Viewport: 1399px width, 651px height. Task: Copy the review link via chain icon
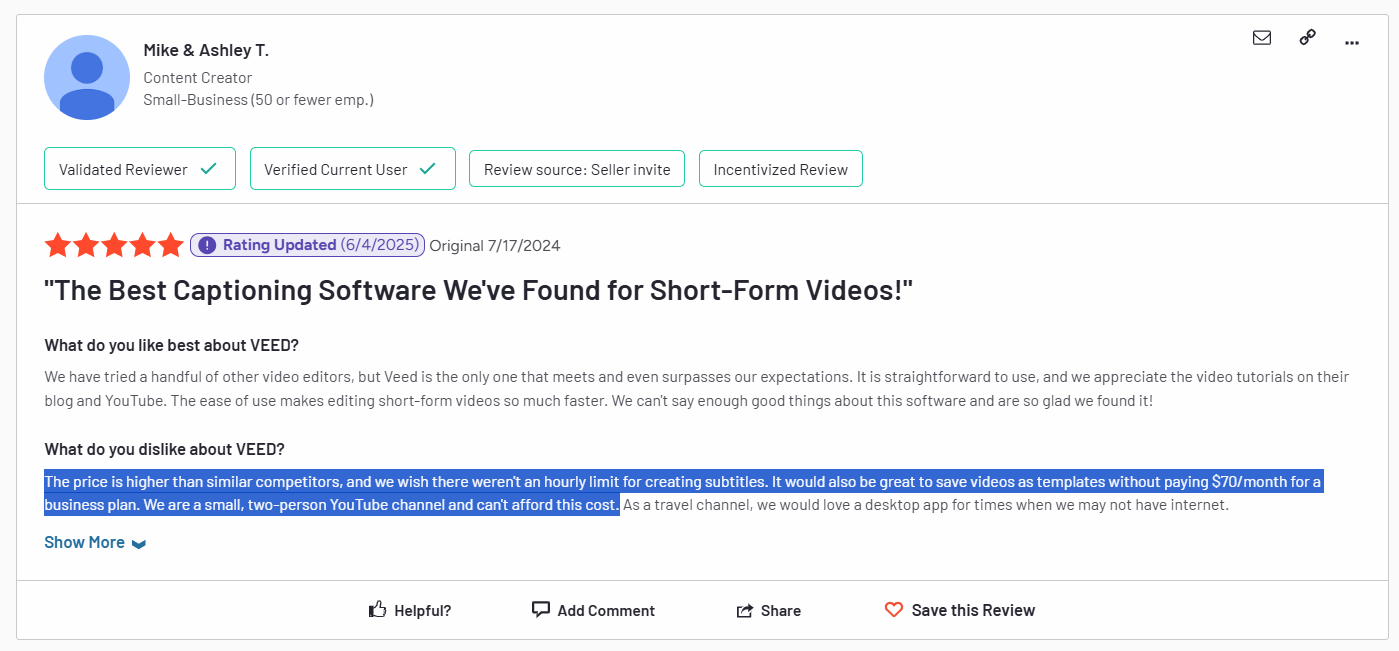tap(1307, 38)
